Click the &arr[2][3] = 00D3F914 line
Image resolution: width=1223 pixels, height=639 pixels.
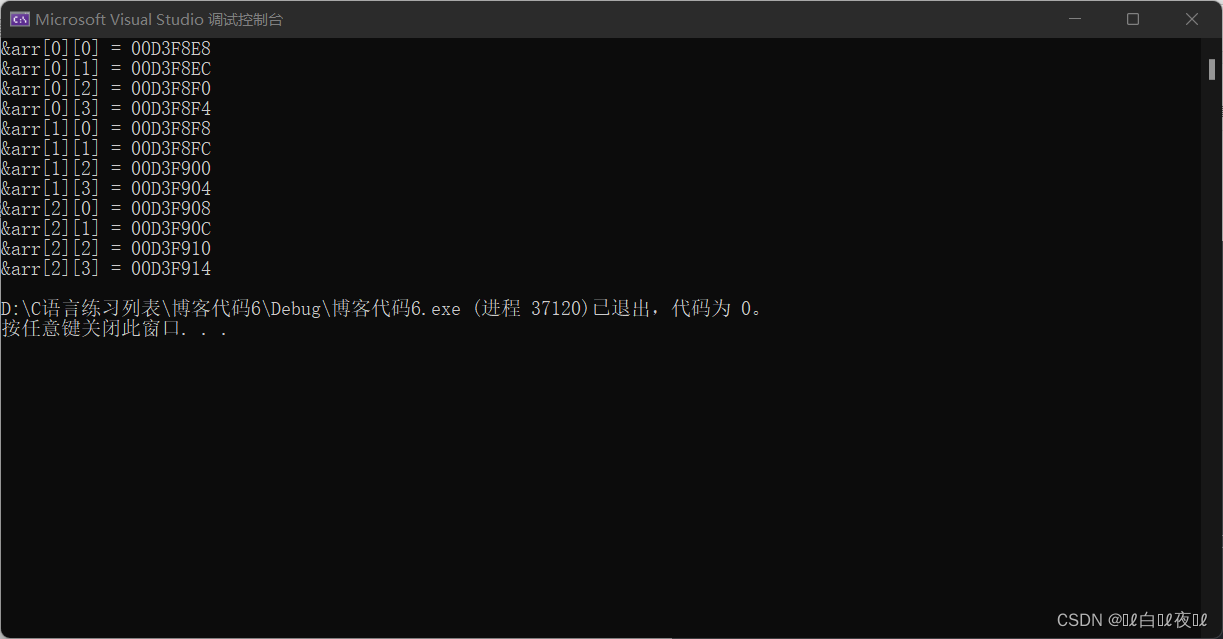[x=106, y=268]
